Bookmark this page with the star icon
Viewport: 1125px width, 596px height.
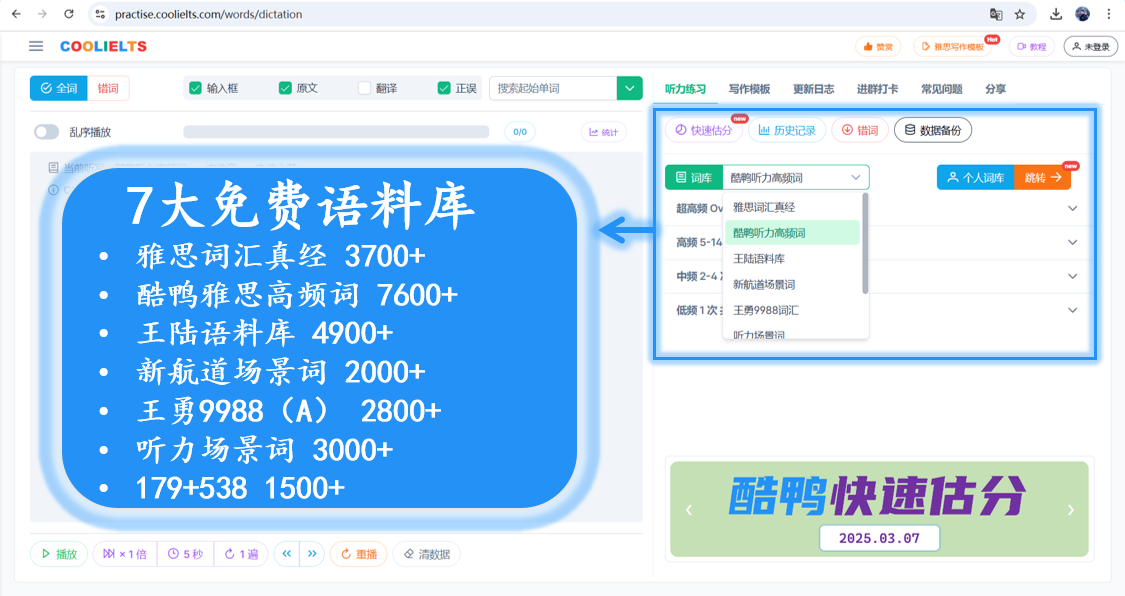coord(1020,14)
